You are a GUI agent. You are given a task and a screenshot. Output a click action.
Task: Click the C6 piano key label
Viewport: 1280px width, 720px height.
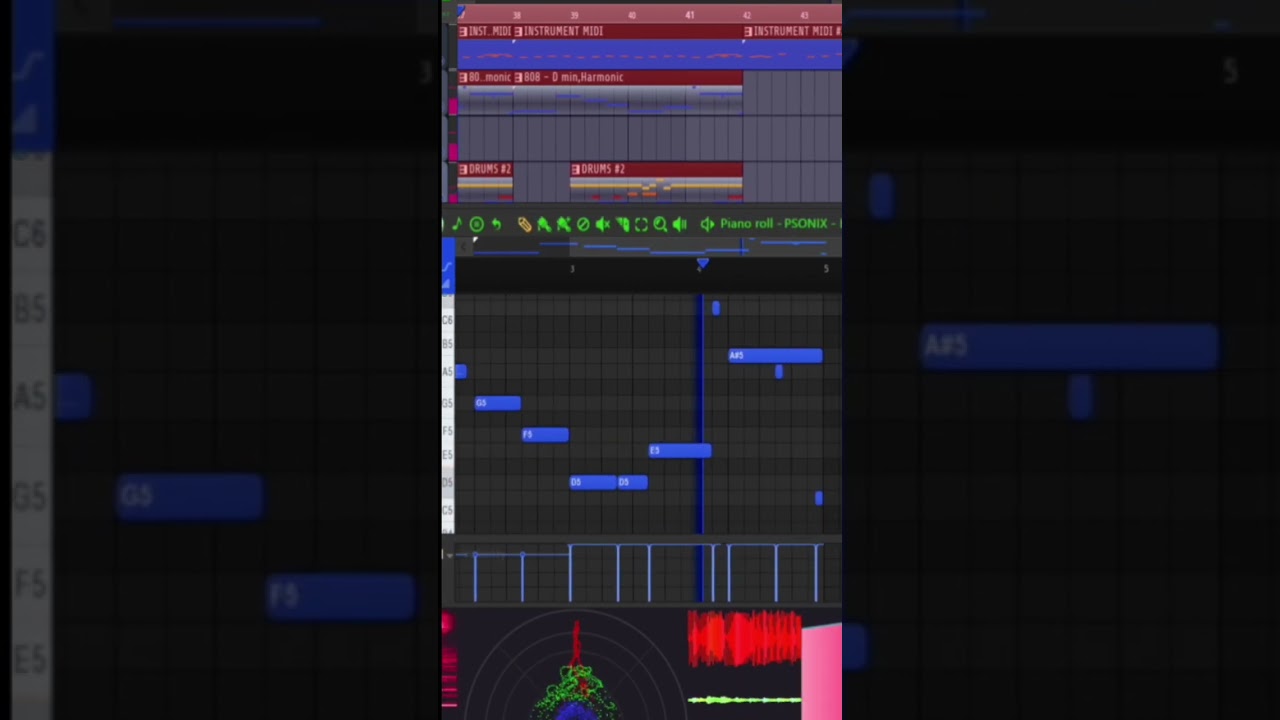click(447, 320)
